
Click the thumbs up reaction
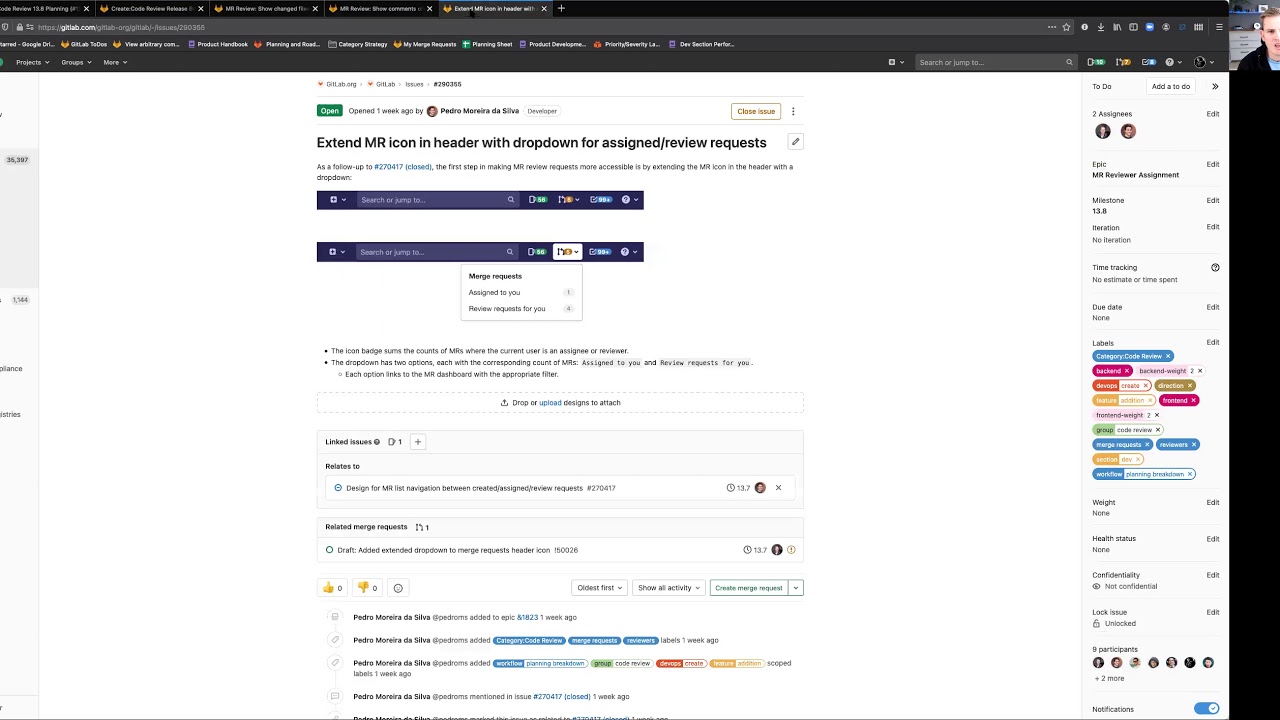332,588
